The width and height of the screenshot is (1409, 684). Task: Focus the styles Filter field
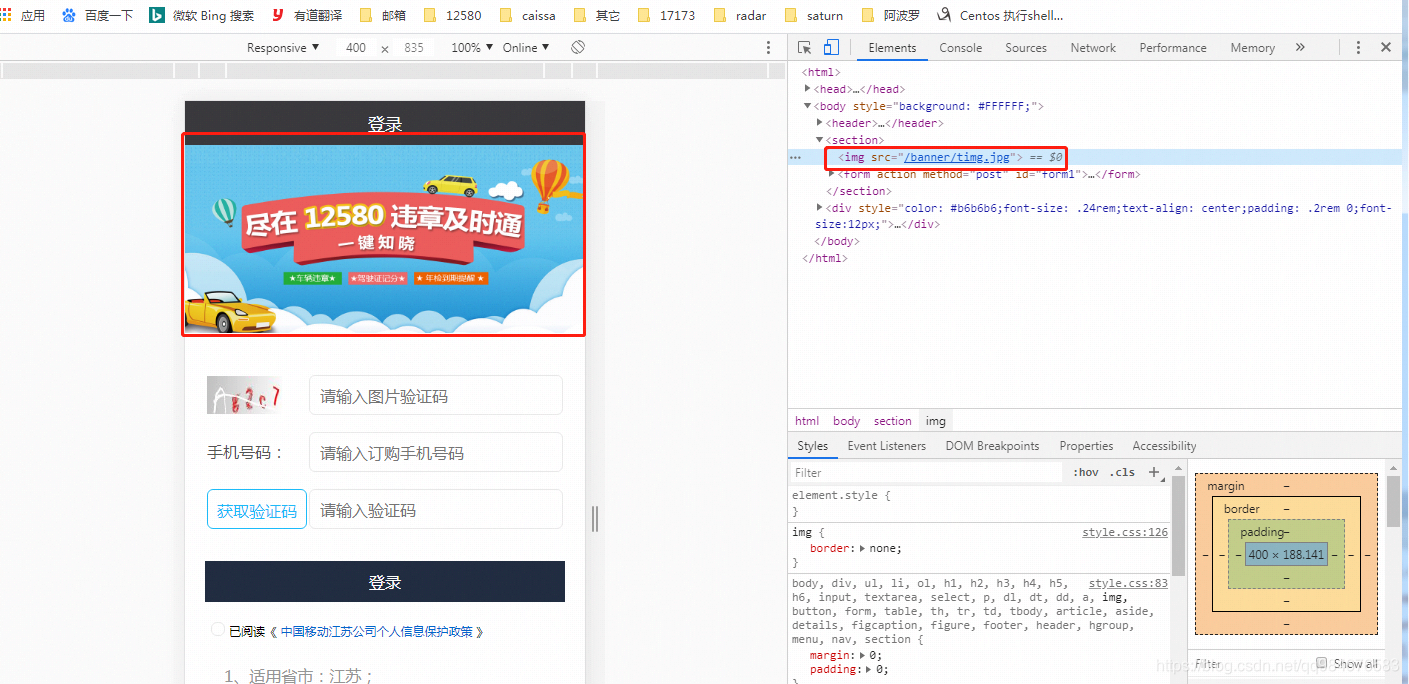click(926, 472)
